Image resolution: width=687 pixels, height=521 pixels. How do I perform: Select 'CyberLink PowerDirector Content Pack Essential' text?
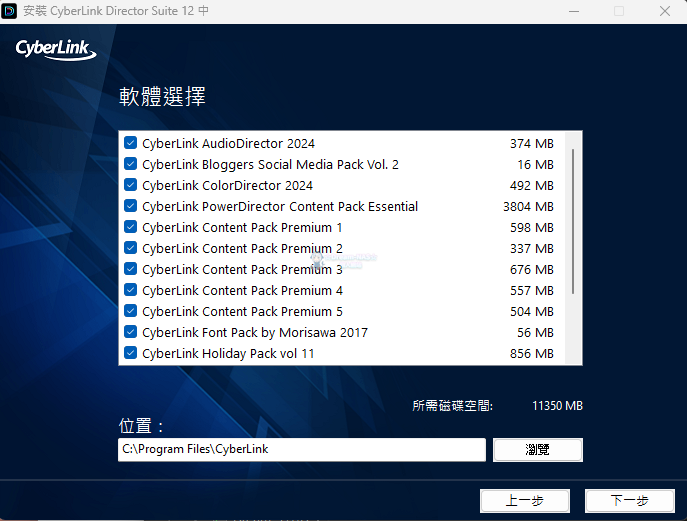click(280, 206)
